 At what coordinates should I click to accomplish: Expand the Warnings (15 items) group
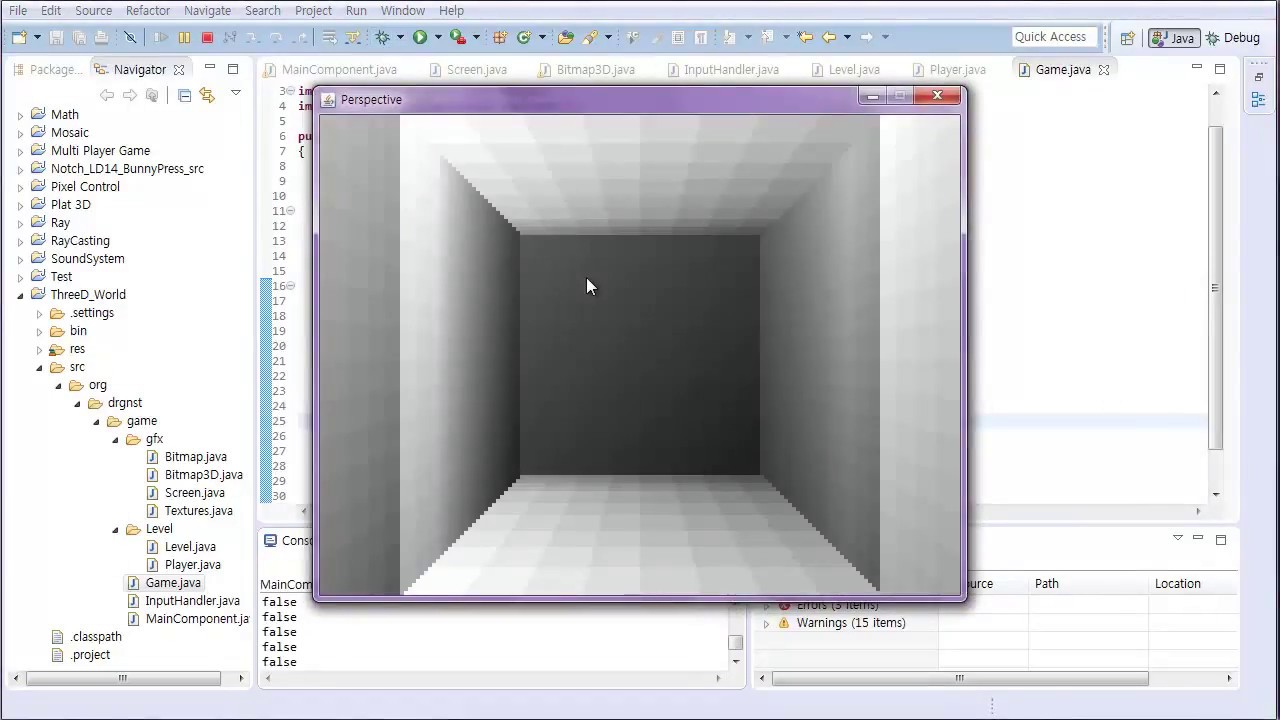click(x=767, y=623)
